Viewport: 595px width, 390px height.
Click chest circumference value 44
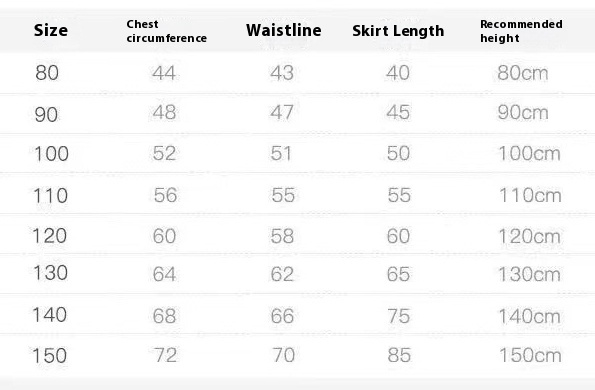pos(164,73)
